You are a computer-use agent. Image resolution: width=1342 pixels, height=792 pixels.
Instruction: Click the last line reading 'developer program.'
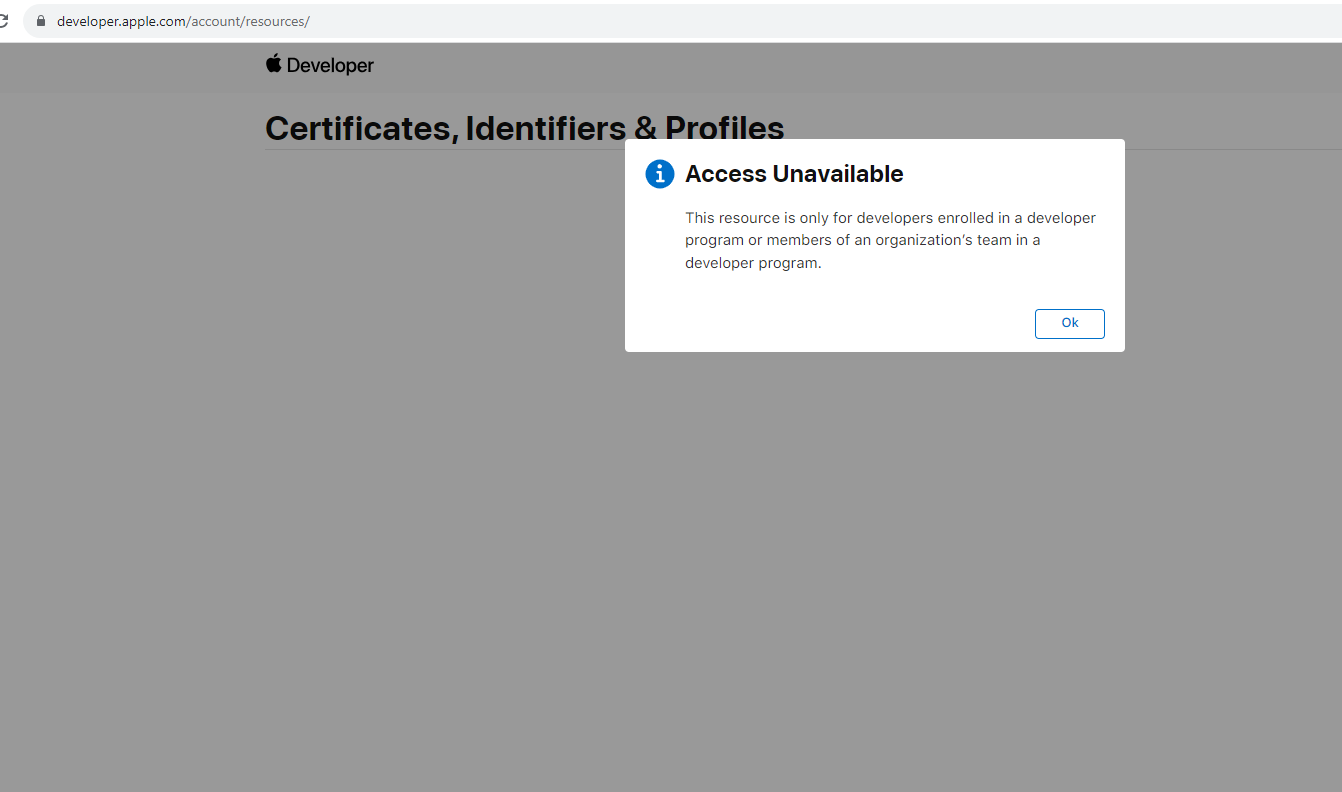pyautogui.click(x=753, y=264)
